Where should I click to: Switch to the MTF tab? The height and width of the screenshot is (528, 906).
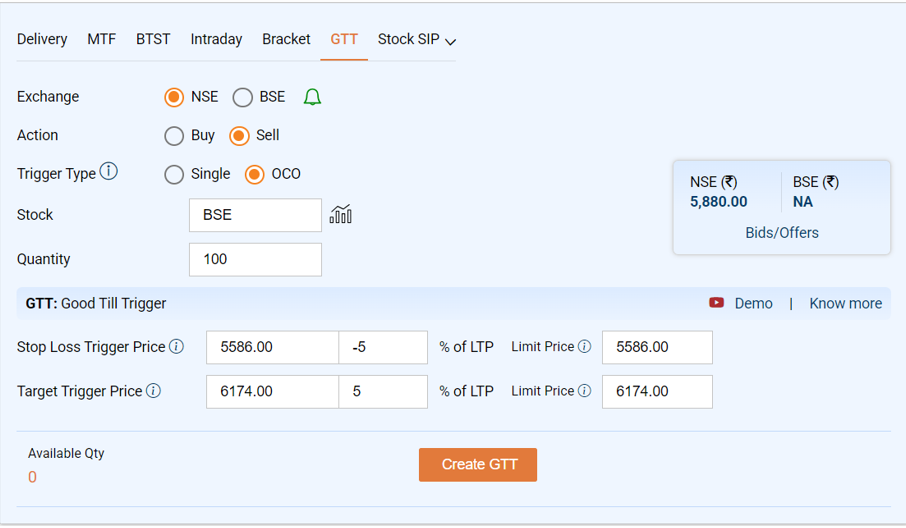(x=101, y=40)
